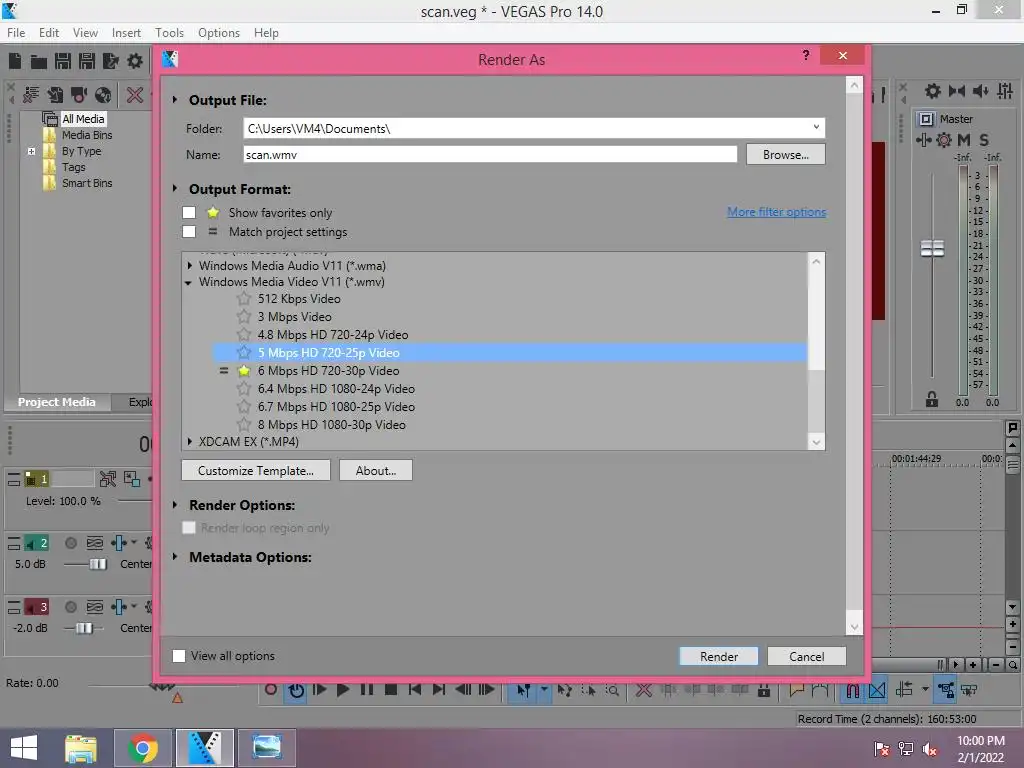Click the Import Media icon
The width and height of the screenshot is (1024, 768).
[55, 95]
